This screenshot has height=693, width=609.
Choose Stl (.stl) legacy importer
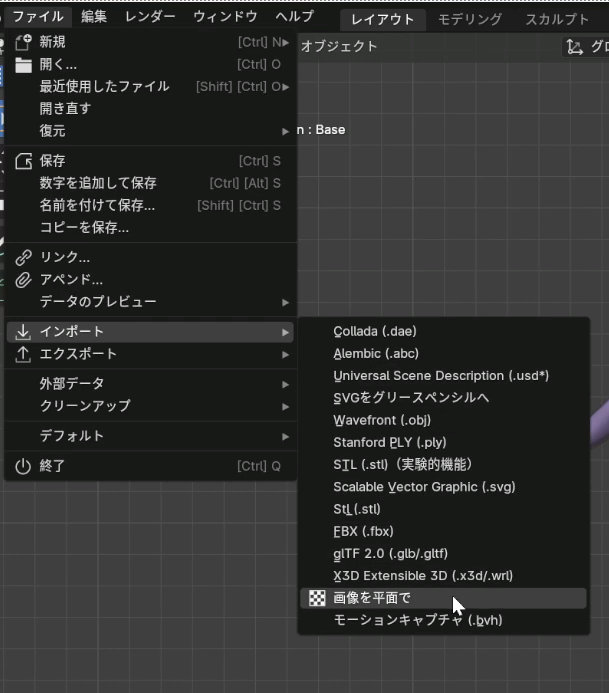click(443, 509)
